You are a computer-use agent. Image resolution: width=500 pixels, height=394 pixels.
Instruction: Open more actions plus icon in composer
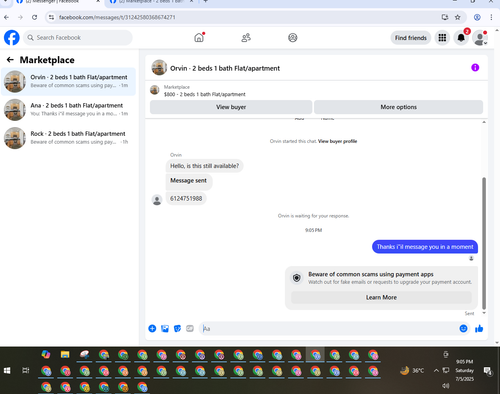[x=152, y=329]
